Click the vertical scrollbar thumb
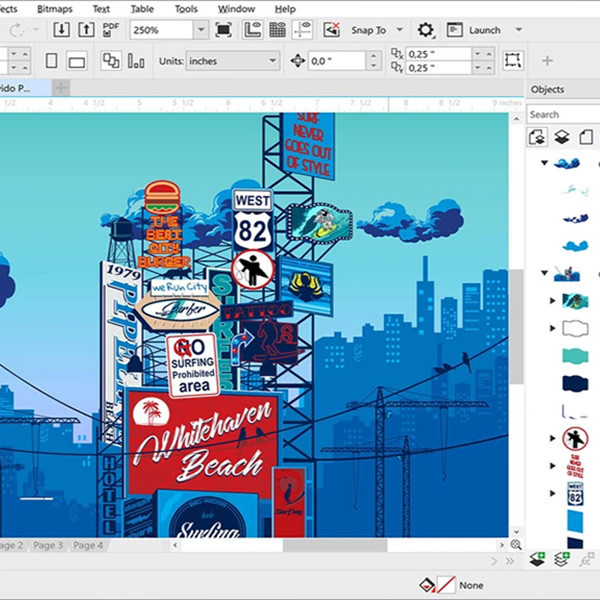Viewport: 600px width, 600px height. click(517, 326)
